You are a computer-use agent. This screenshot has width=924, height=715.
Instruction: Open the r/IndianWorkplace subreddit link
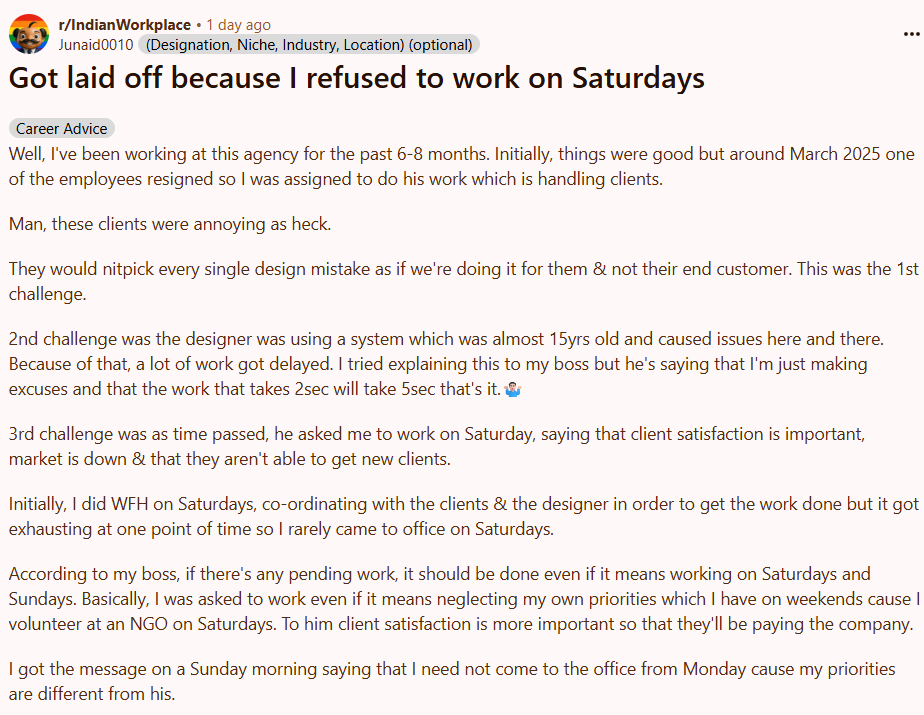124,24
